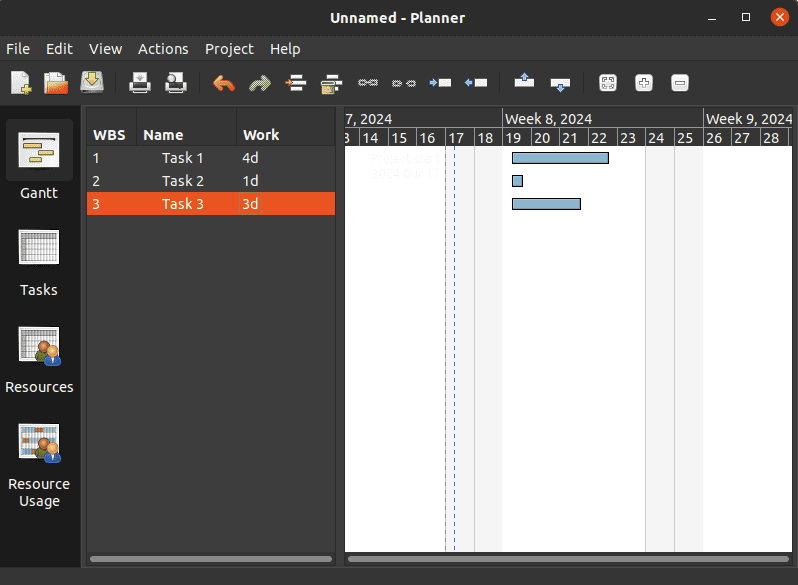Image resolution: width=798 pixels, height=585 pixels.
Task: Zoom to fit the whole project
Action: [608, 82]
